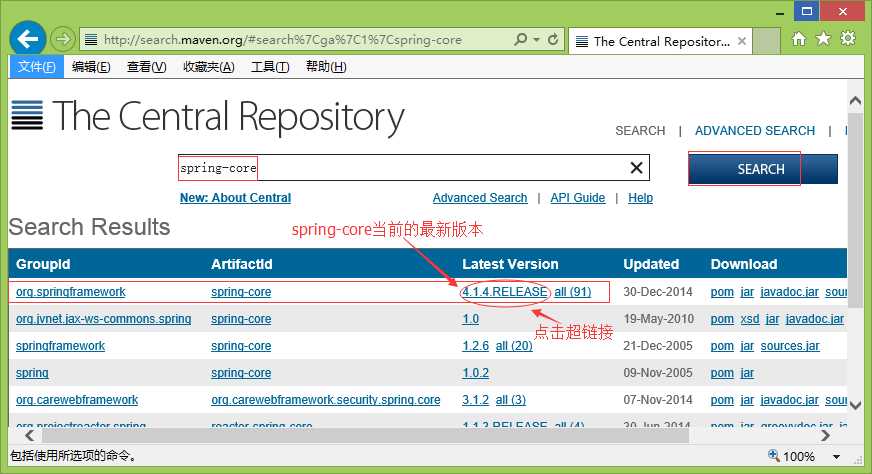Click the blue SEARCH button
The width and height of the screenshot is (872, 474).
point(762,169)
